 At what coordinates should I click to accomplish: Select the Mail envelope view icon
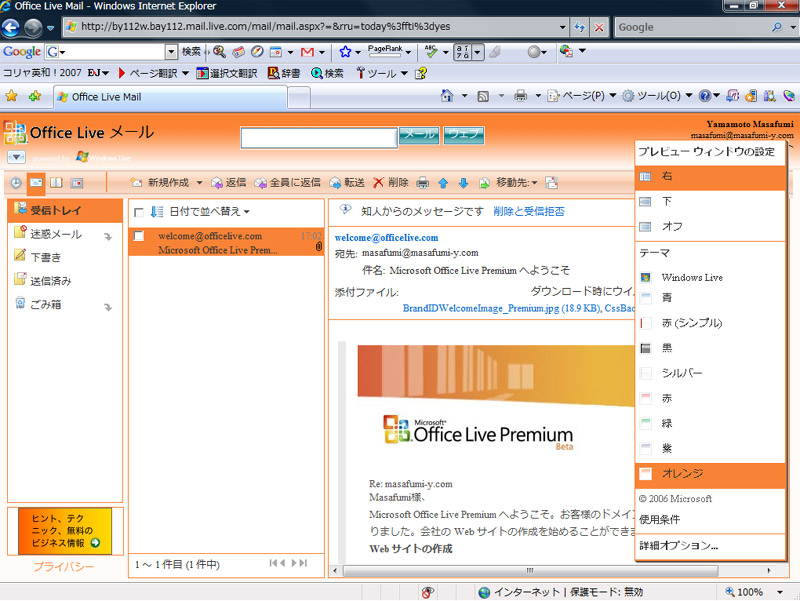coord(36,183)
